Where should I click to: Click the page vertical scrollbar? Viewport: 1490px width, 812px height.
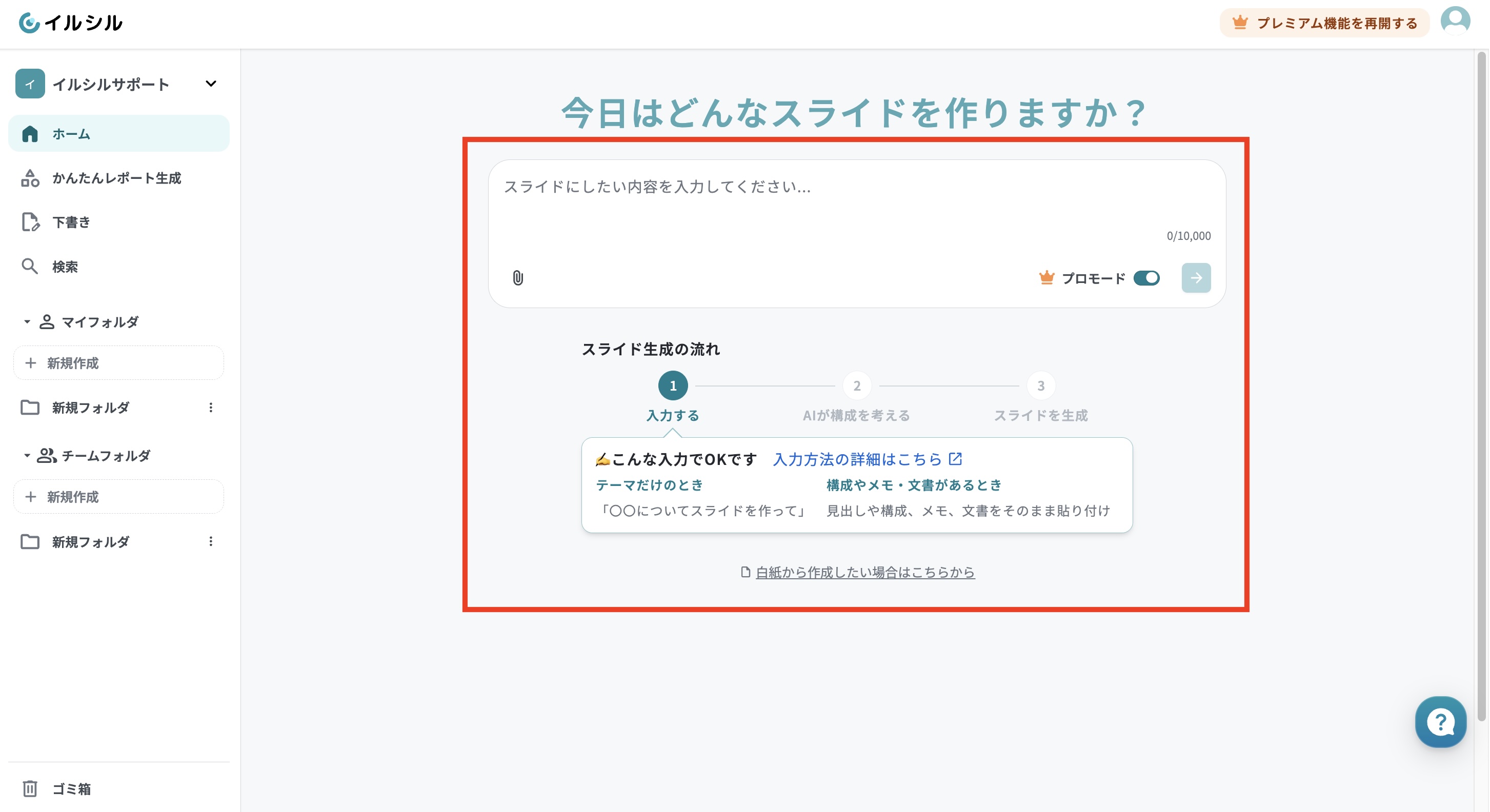point(1481,386)
